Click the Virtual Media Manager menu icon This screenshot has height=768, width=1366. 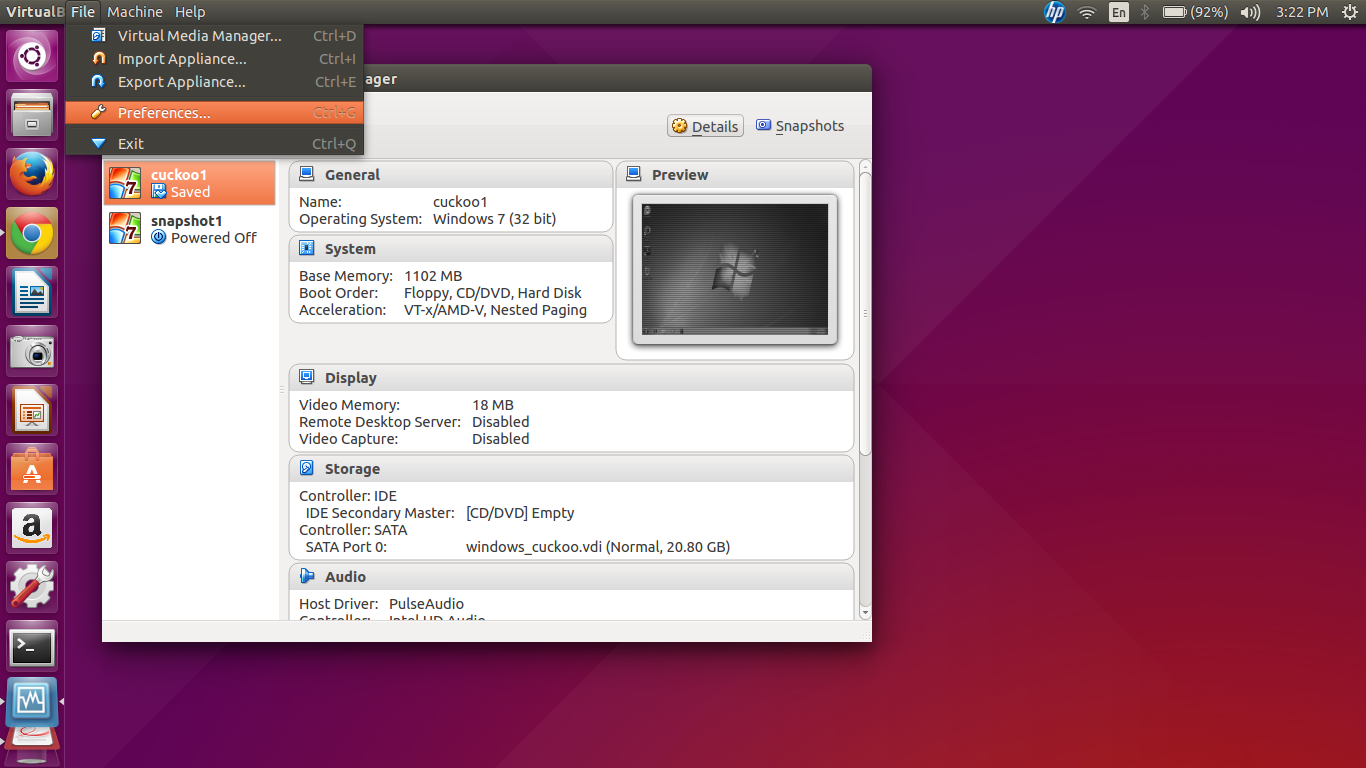[98, 35]
